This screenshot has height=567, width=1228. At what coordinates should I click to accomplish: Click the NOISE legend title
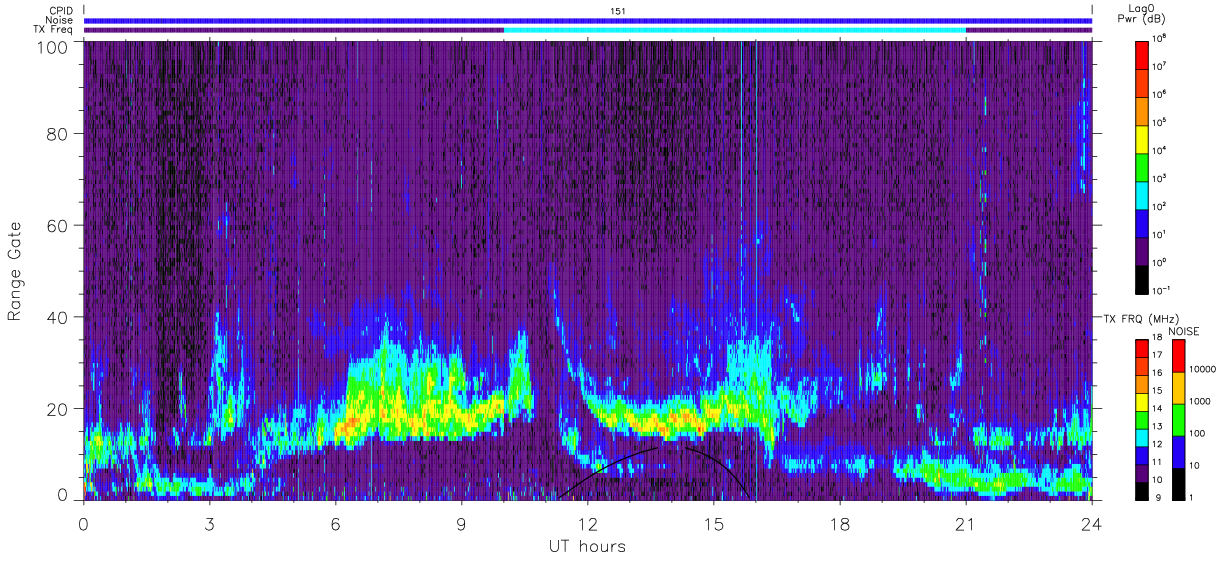[x=1183, y=330]
